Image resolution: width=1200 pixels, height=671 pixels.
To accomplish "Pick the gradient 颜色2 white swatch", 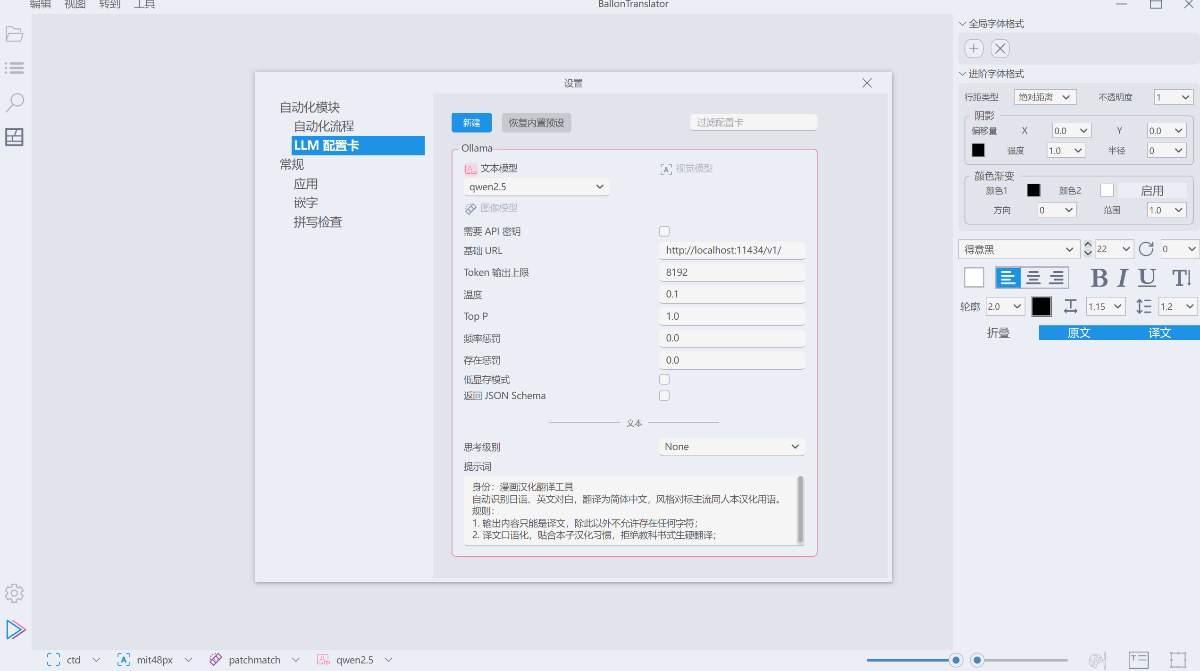I will tap(1107, 190).
